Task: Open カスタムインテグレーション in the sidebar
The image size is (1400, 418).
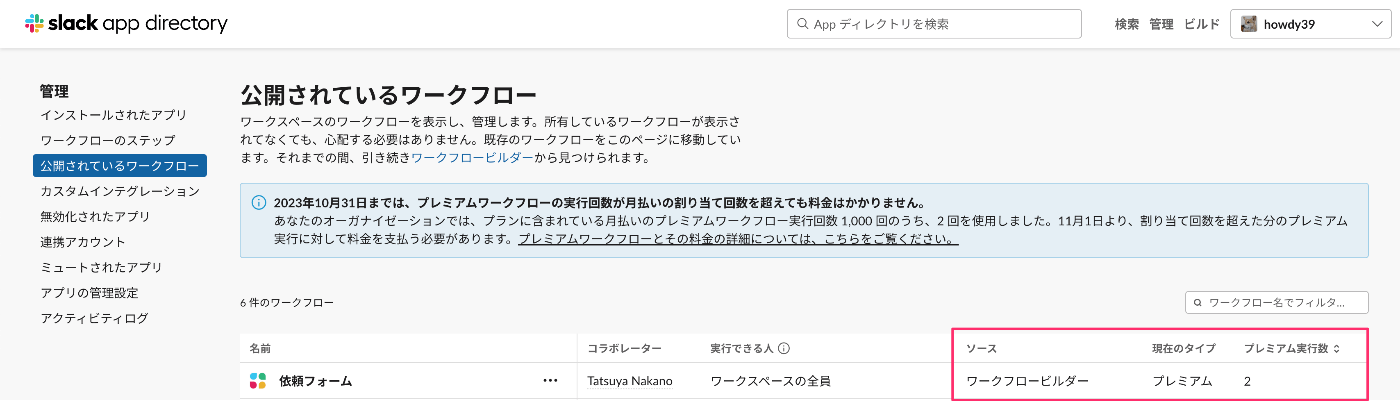Action: 120,191
